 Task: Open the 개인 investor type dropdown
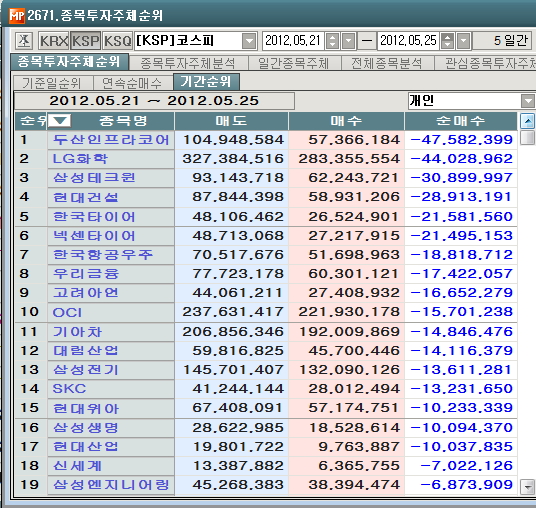tap(528, 101)
